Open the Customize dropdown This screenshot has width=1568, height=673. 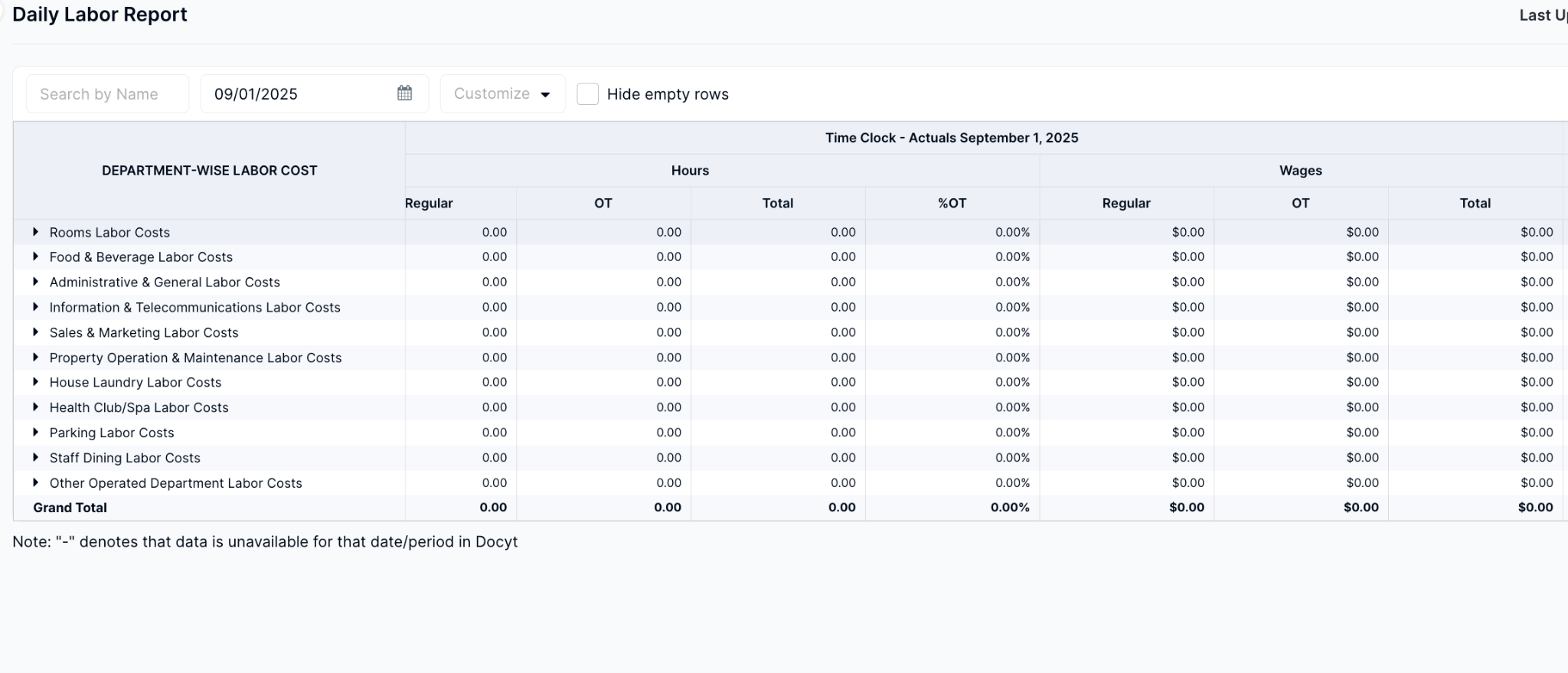click(x=502, y=94)
